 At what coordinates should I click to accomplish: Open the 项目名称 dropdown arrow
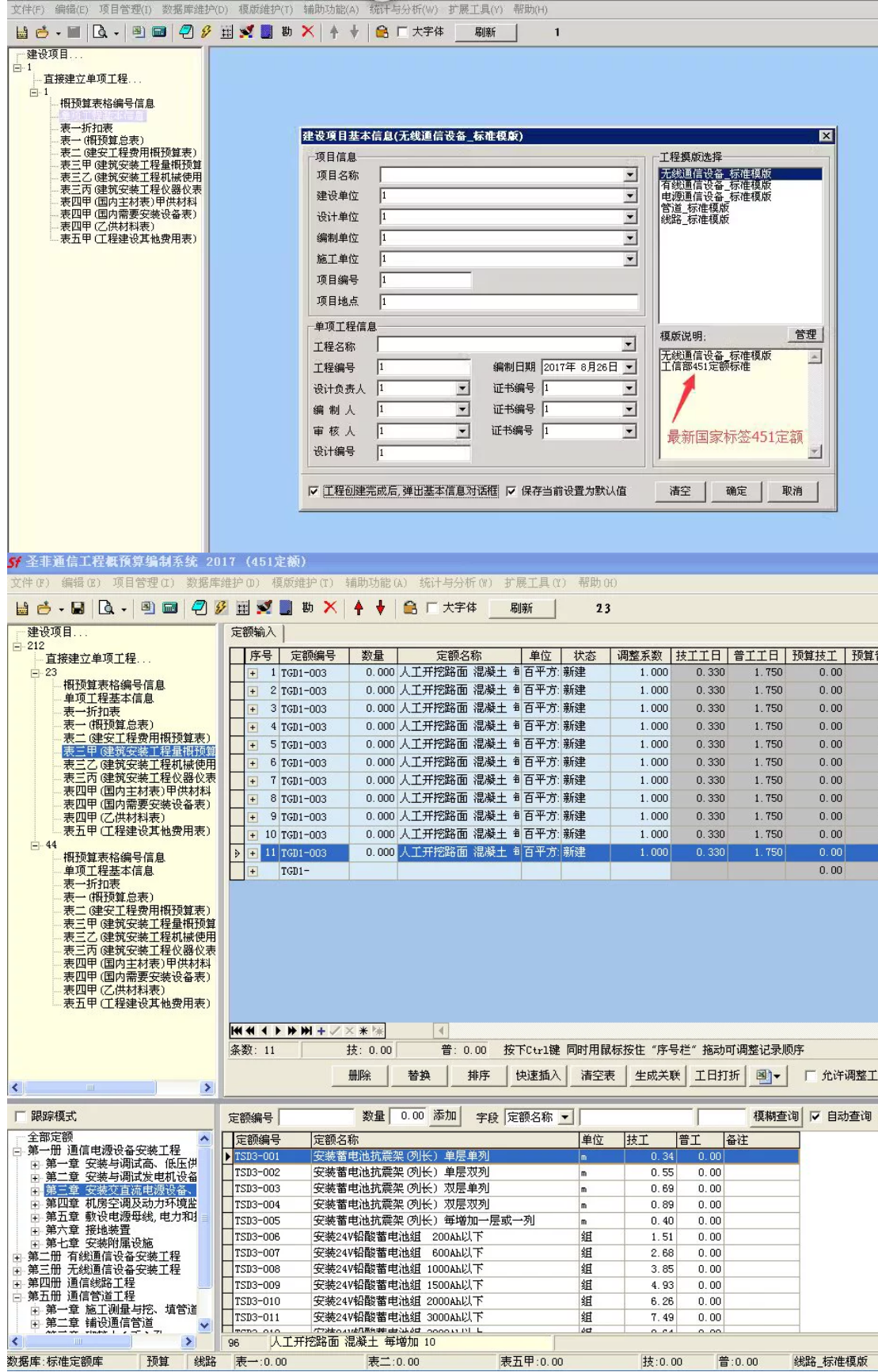tap(630, 175)
